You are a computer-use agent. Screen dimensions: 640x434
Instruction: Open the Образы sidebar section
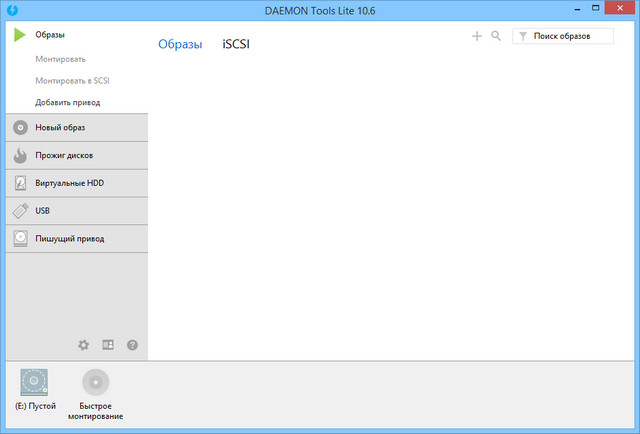click(x=50, y=35)
